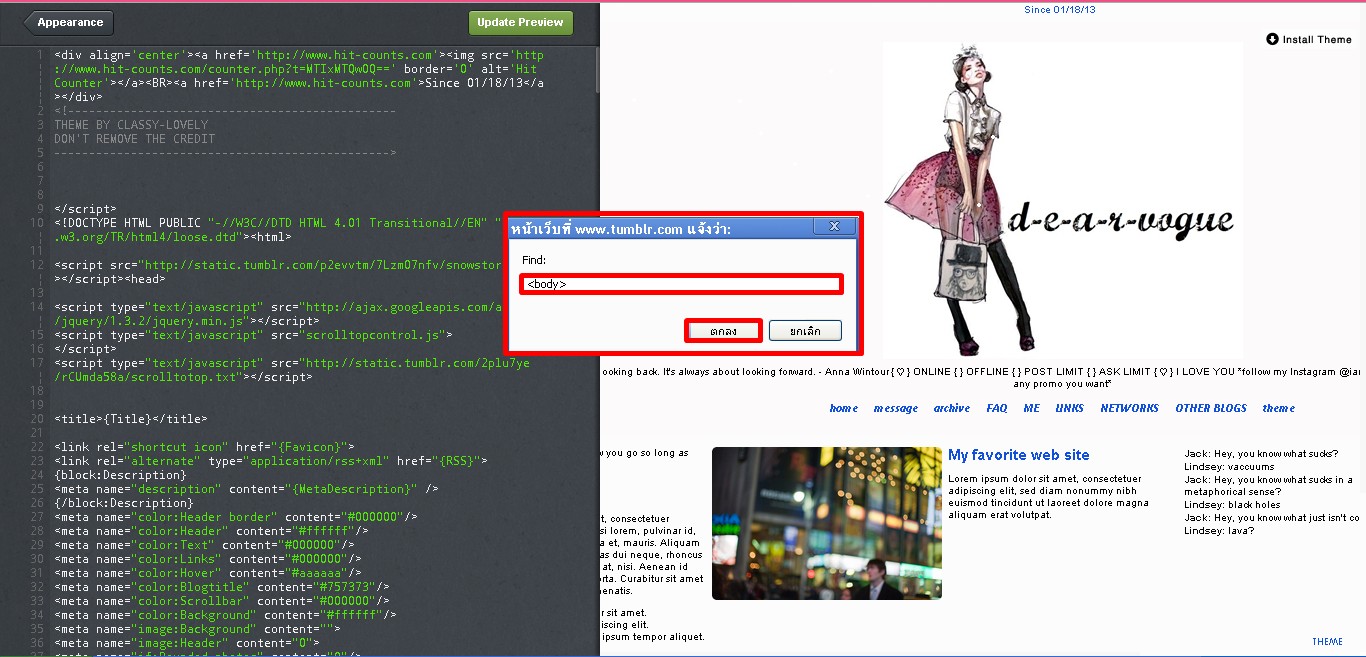
Task: Open the home navigation link
Action: [843, 408]
